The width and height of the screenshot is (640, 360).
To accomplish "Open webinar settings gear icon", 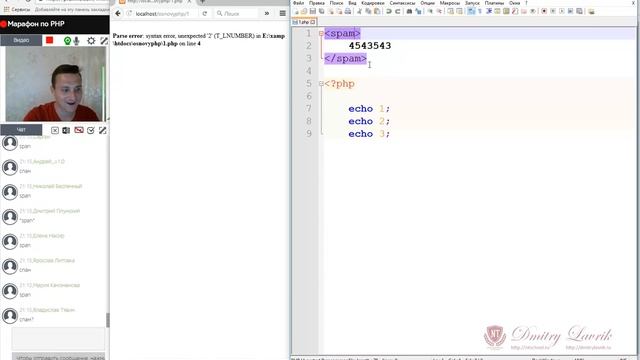I will click(x=91, y=40).
